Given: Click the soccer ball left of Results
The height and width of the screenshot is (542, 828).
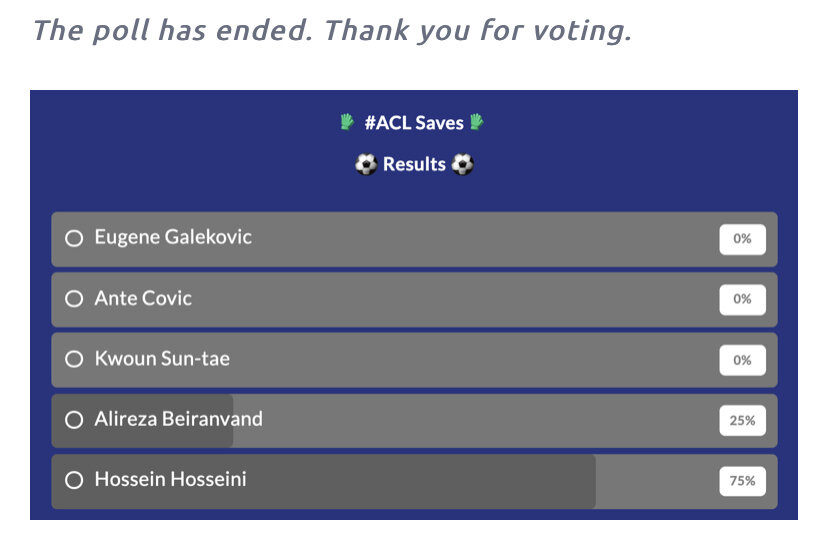Looking at the screenshot, I should (x=366, y=165).
